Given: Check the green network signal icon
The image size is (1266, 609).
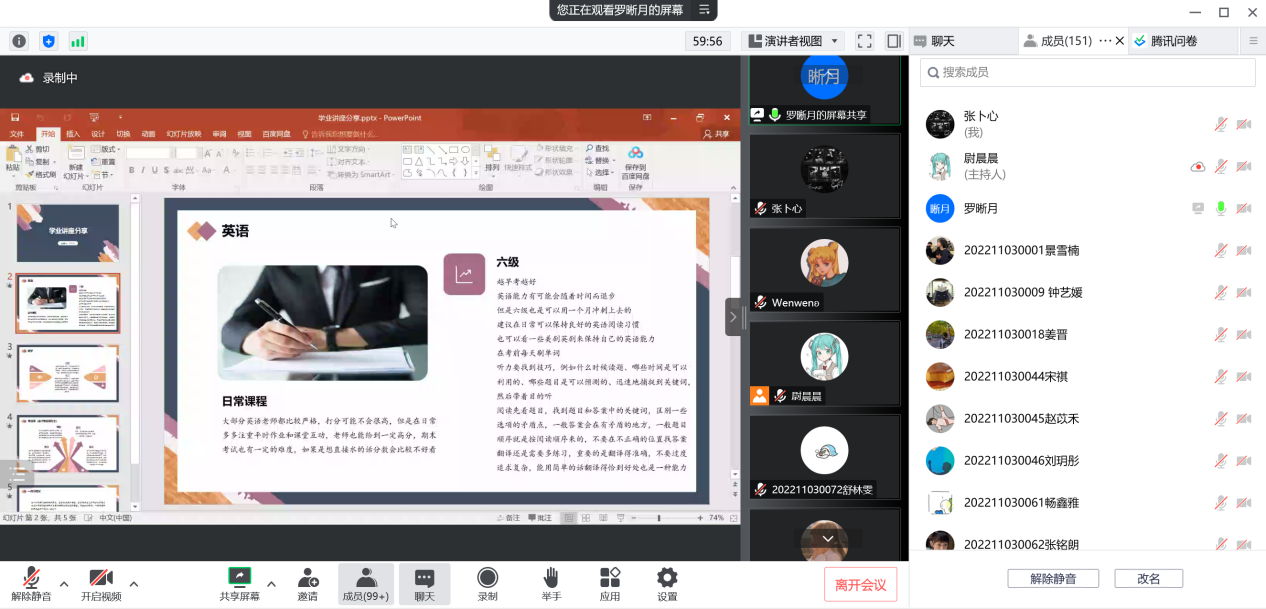Looking at the screenshot, I should [77, 41].
